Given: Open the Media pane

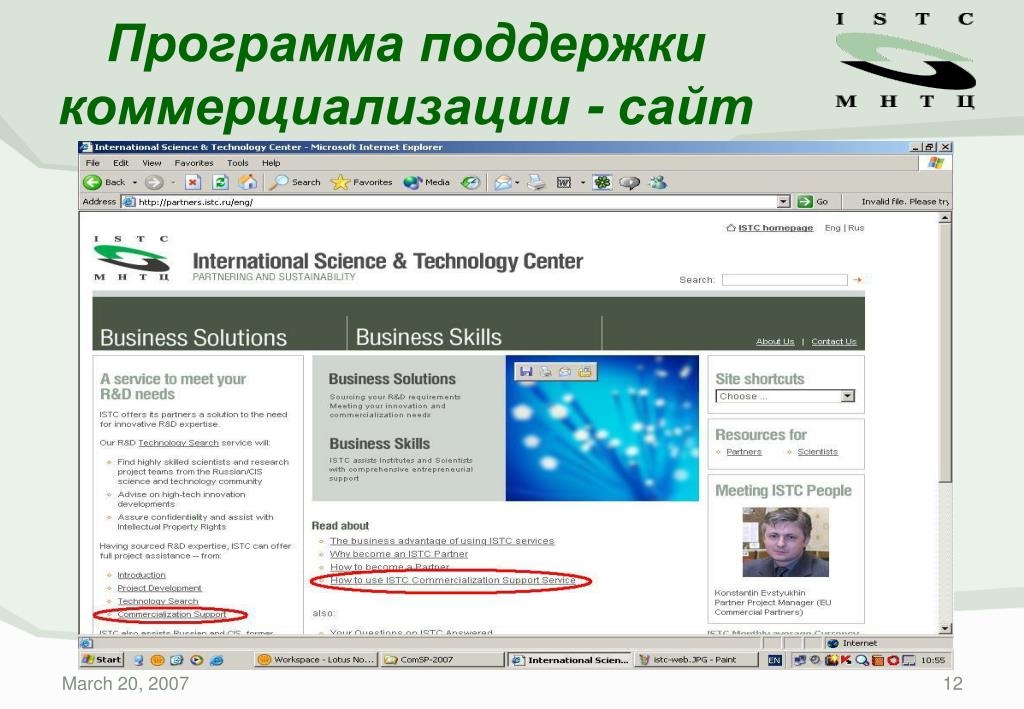Looking at the screenshot, I should point(426,182).
